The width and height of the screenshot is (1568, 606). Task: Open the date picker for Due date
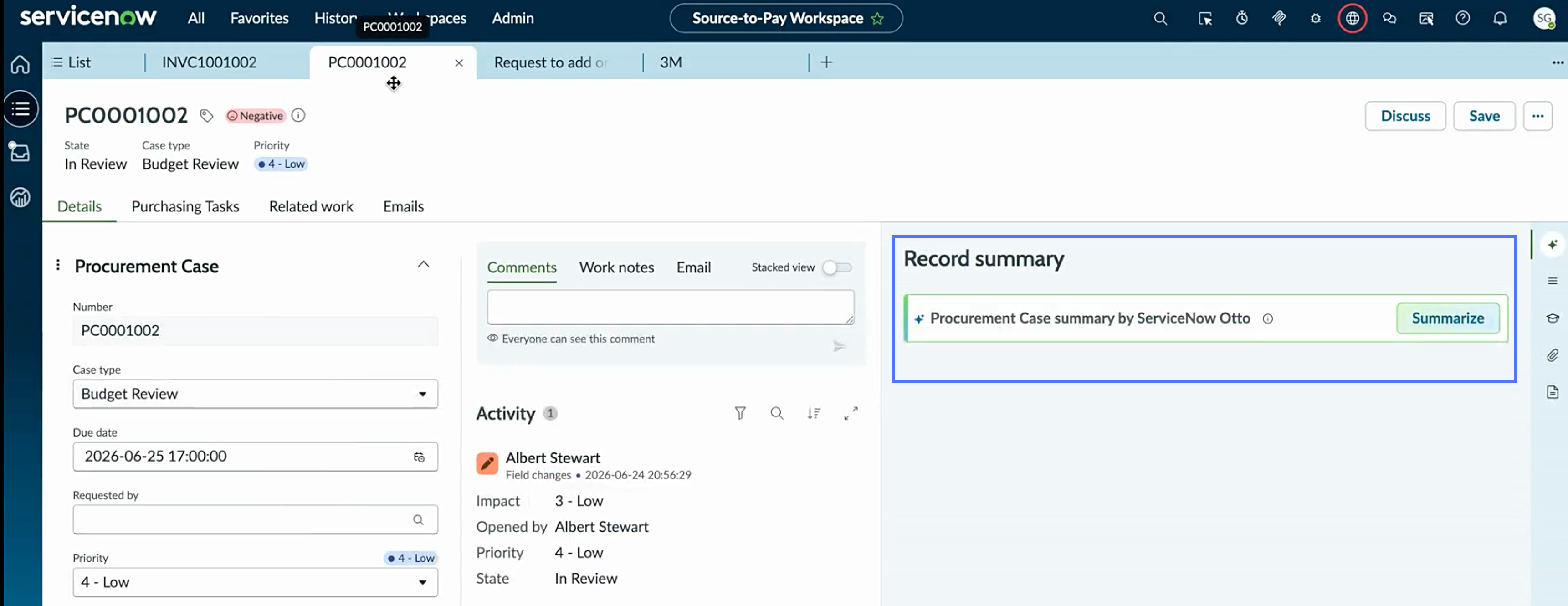pyautogui.click(x=419, y=457)
